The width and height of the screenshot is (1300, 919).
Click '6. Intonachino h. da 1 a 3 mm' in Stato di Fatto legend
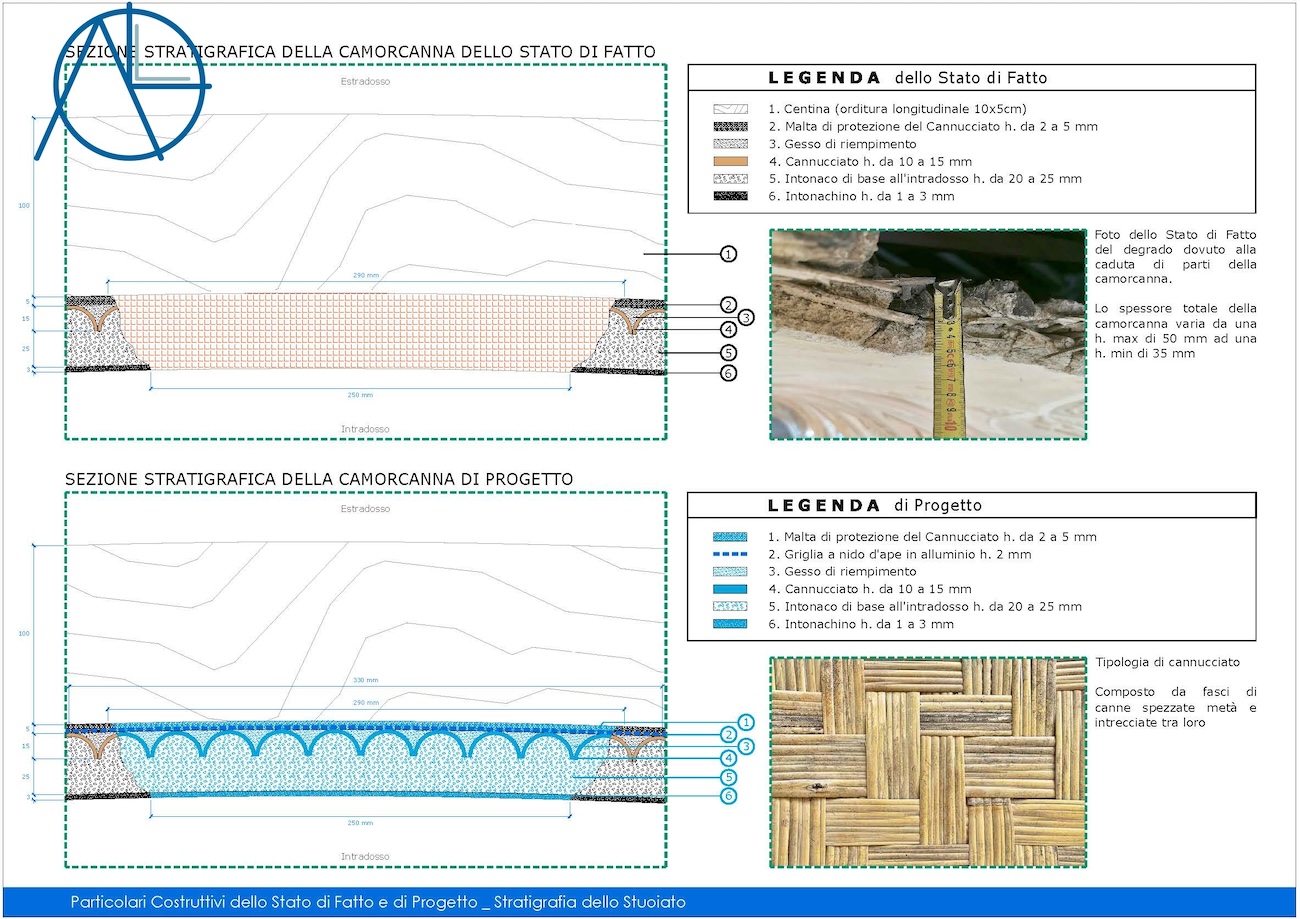tap(861, 197)
